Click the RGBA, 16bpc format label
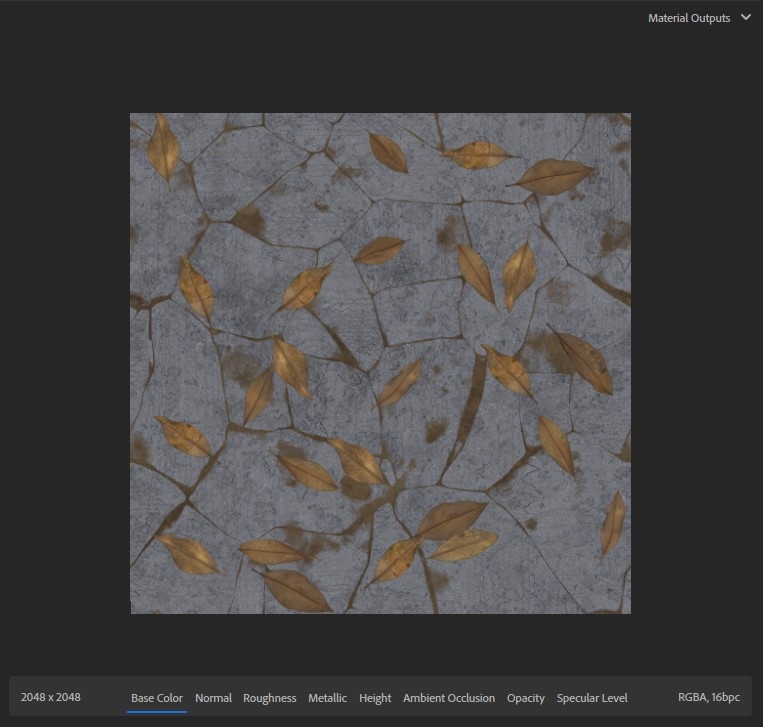The width and height of the screenshot is (763, 727). coord(708,697)
